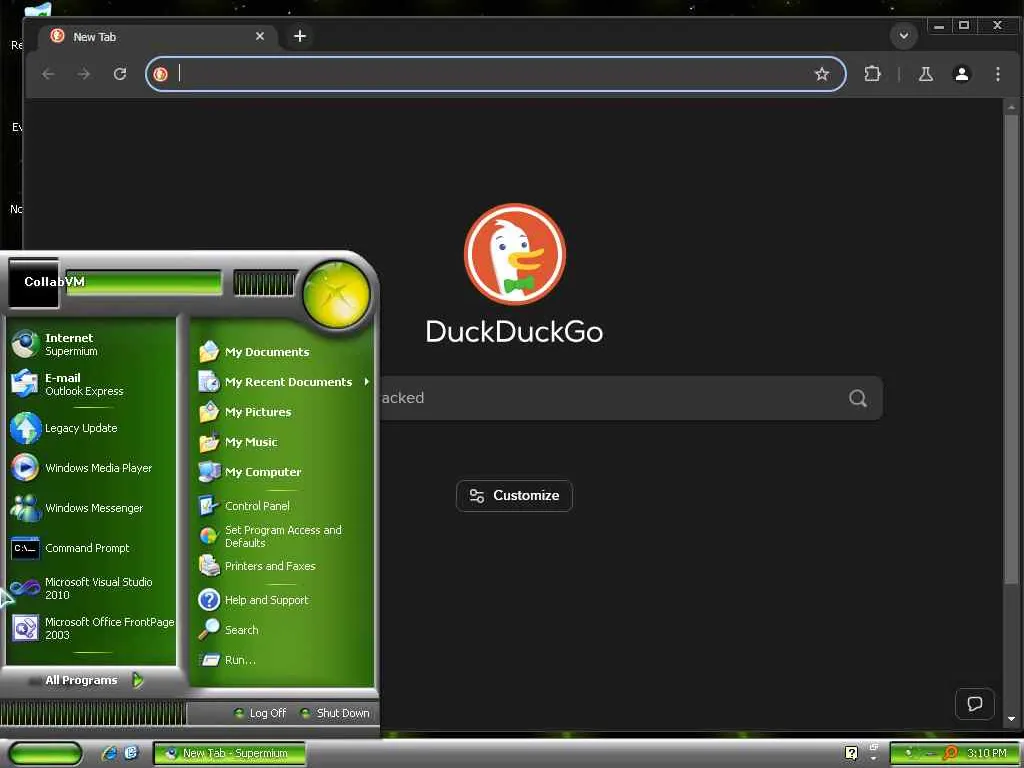The image size is (1024, 768).
Task: Open the browser three-dot menu
Action: click(x=997, y=74)
